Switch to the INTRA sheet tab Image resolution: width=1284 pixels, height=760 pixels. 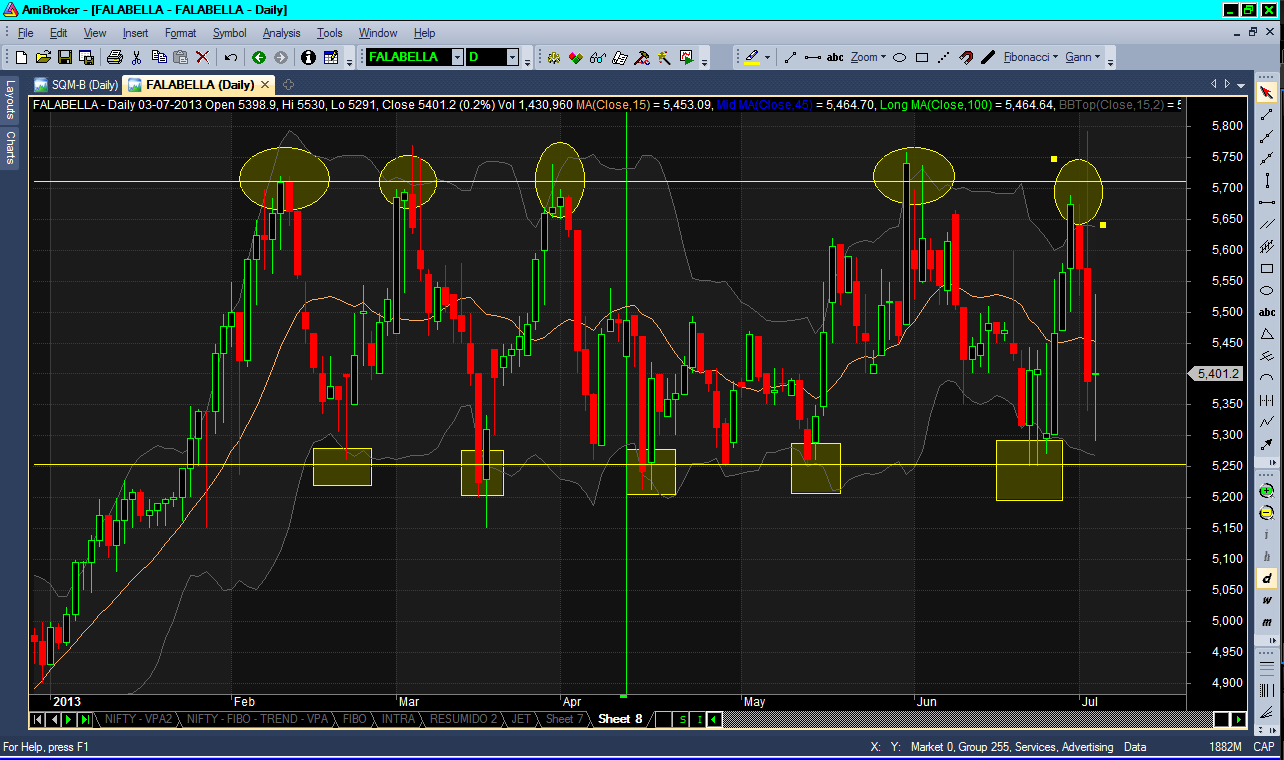point(399,719)
